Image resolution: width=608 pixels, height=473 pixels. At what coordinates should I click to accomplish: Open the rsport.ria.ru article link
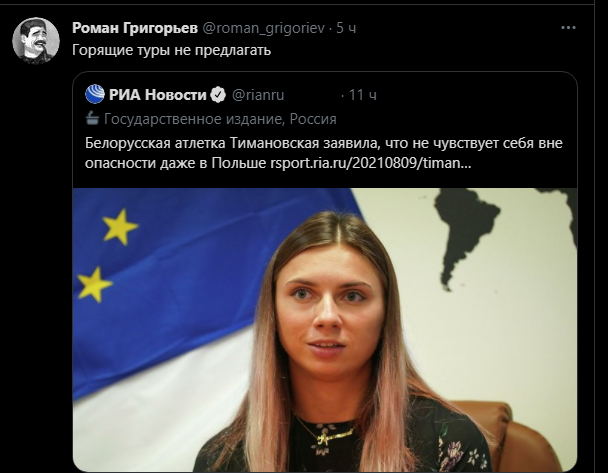[370, 163]
